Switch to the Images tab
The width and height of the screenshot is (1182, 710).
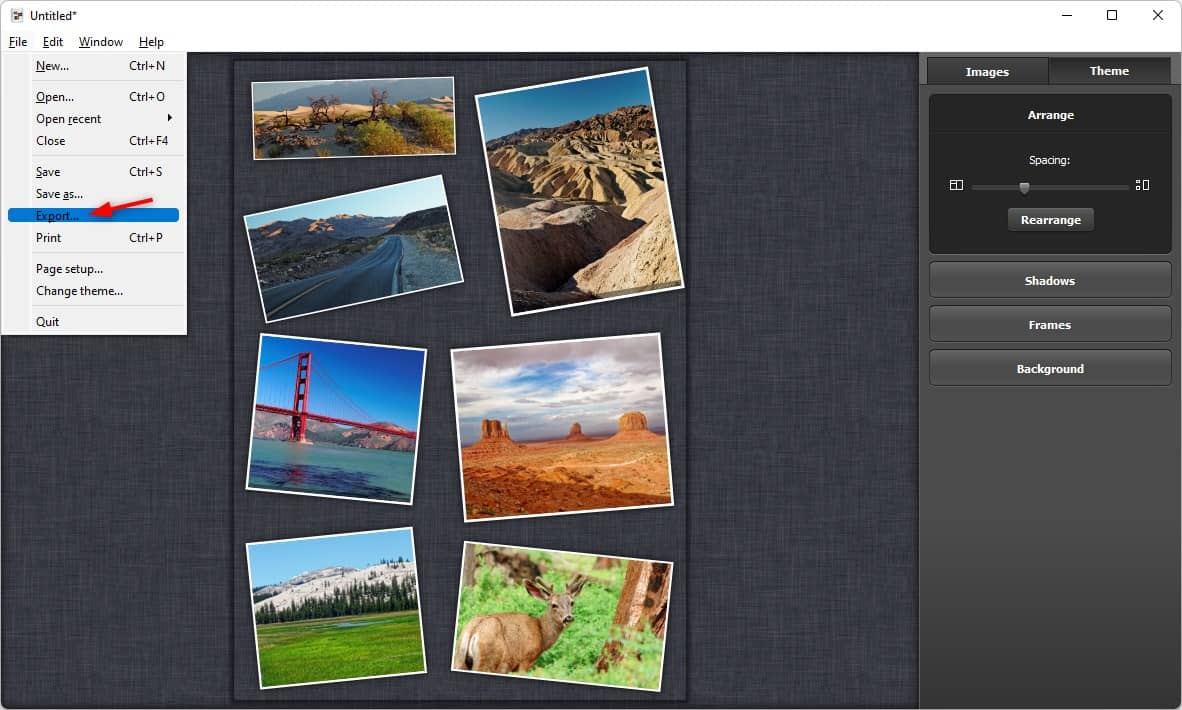pyautogui.click(x=987, y=72)
